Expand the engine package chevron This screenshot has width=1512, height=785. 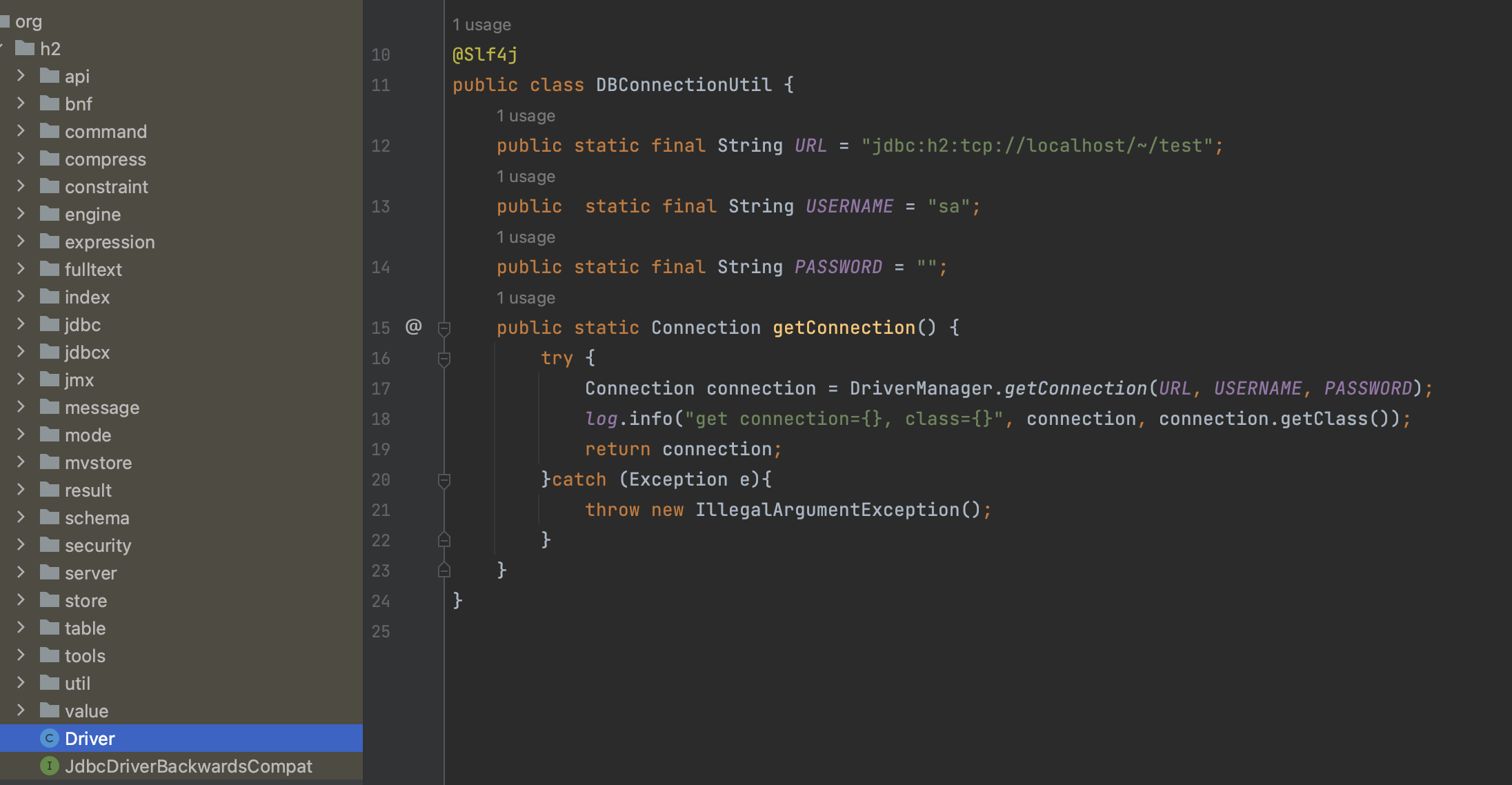(x=21, y=214)
